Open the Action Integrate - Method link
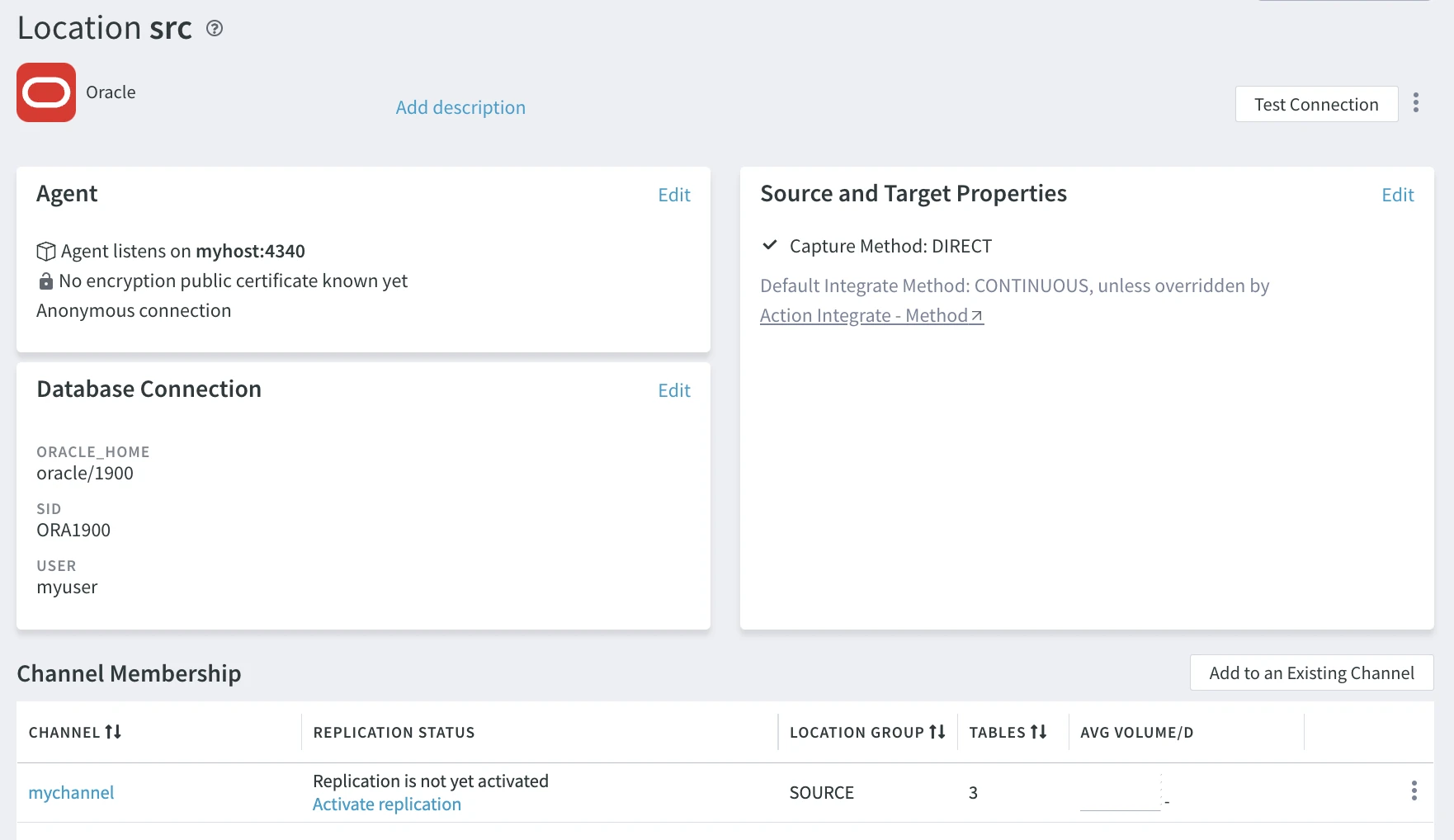 point(871,316)
